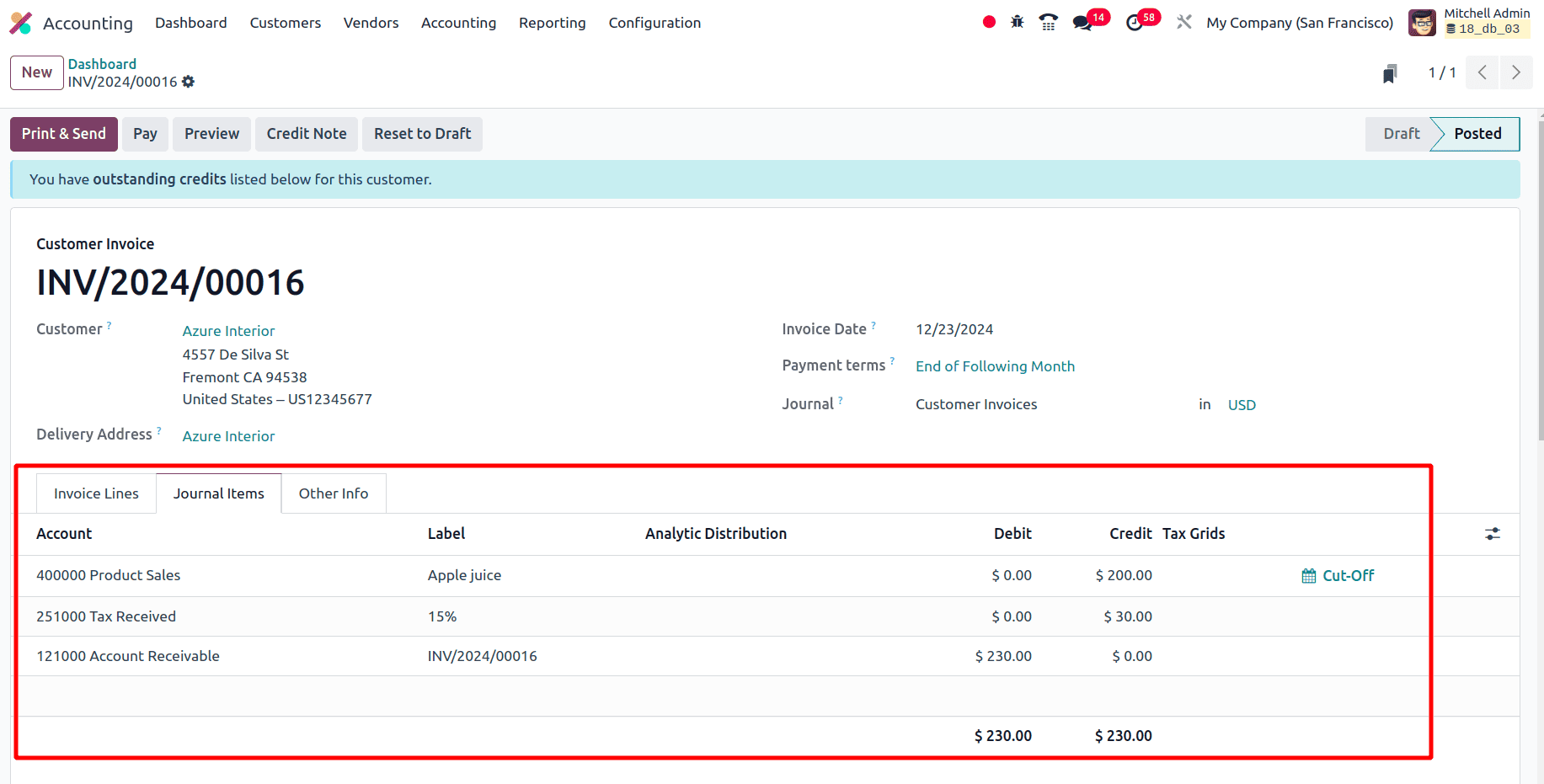The width and height of the screenshot is (1544, 784).
Task: Select the Journal Items tab
Action: coord(219,493)
